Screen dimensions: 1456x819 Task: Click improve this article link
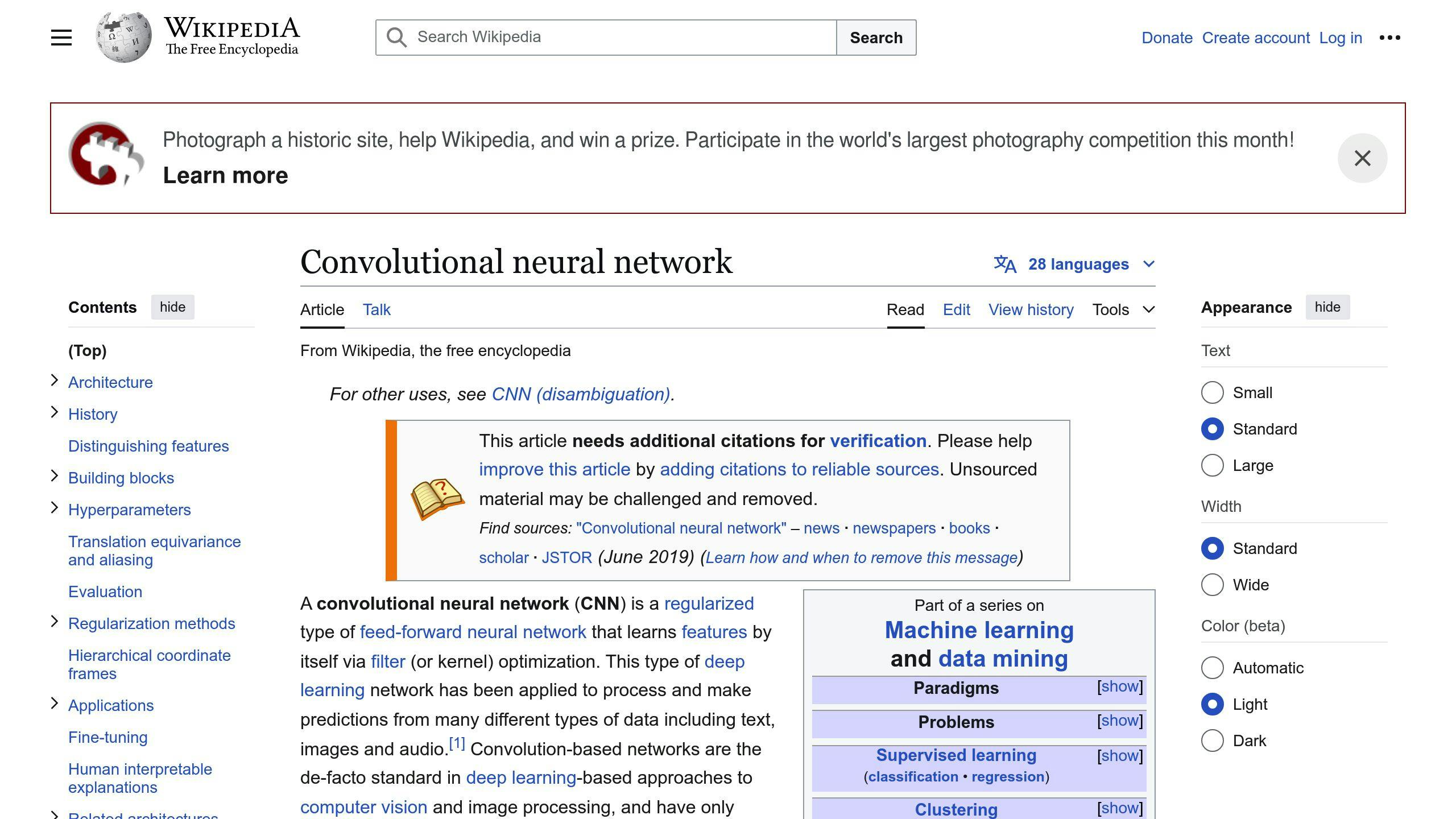pyautogui.click(x=555, y=469)
